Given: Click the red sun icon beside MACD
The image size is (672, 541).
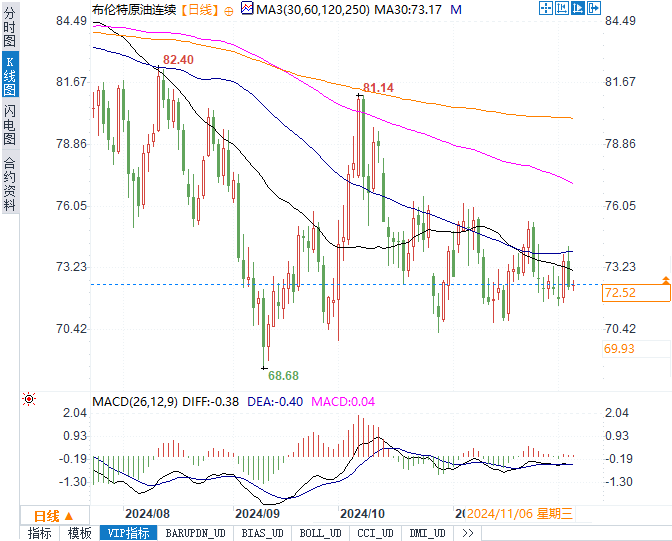Looking at the screenshot, I should click(x=29, y=399).
